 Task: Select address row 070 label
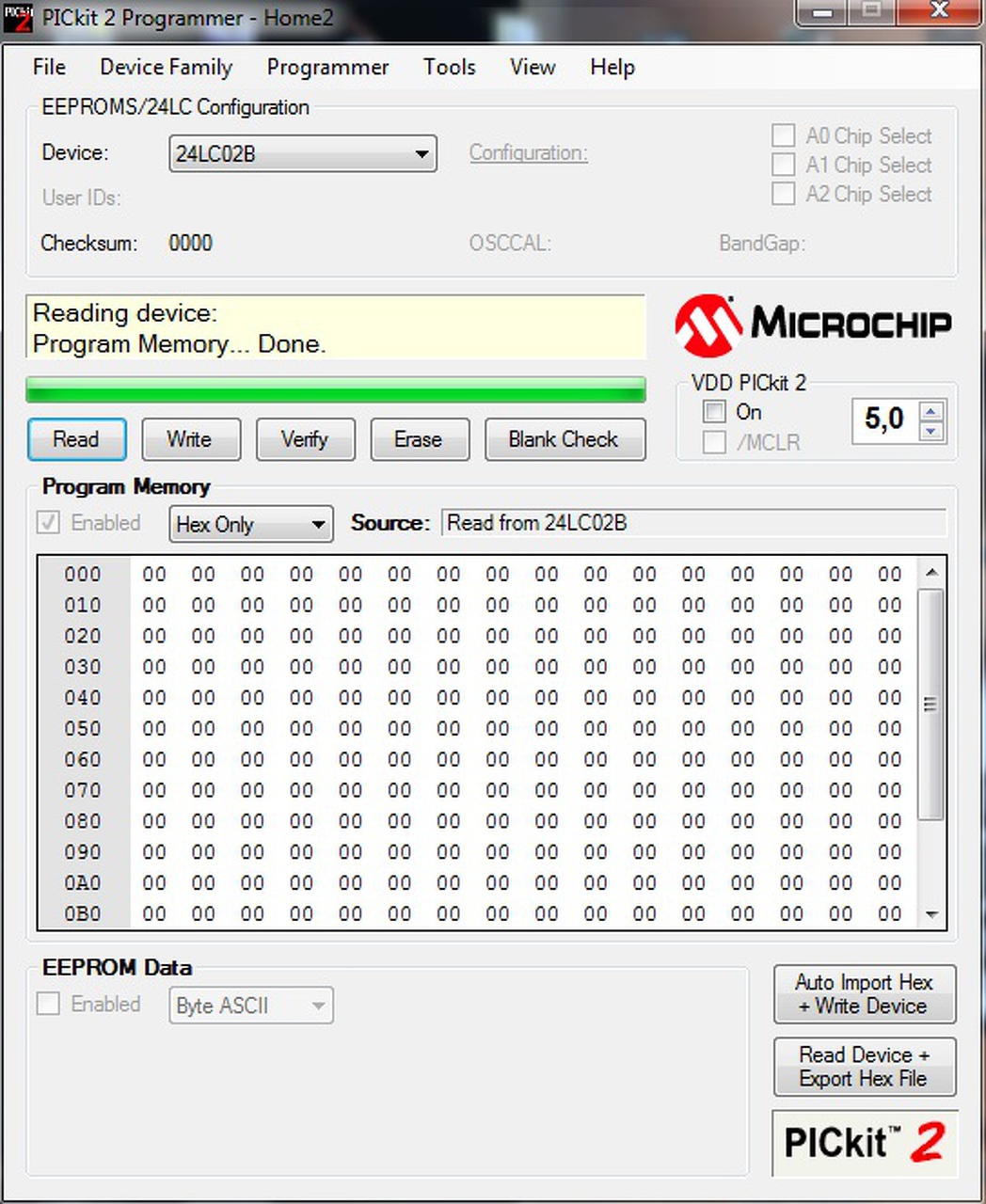pos(83,790)
